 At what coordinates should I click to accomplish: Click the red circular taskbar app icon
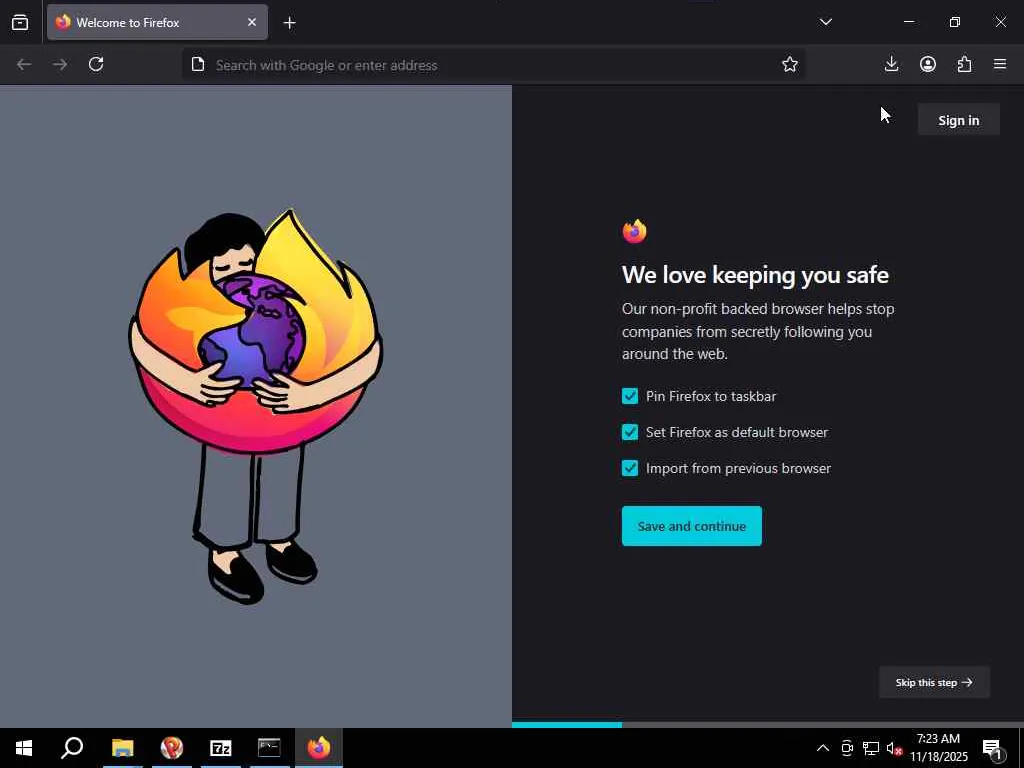pyautogui.click(x=172, y=748)
